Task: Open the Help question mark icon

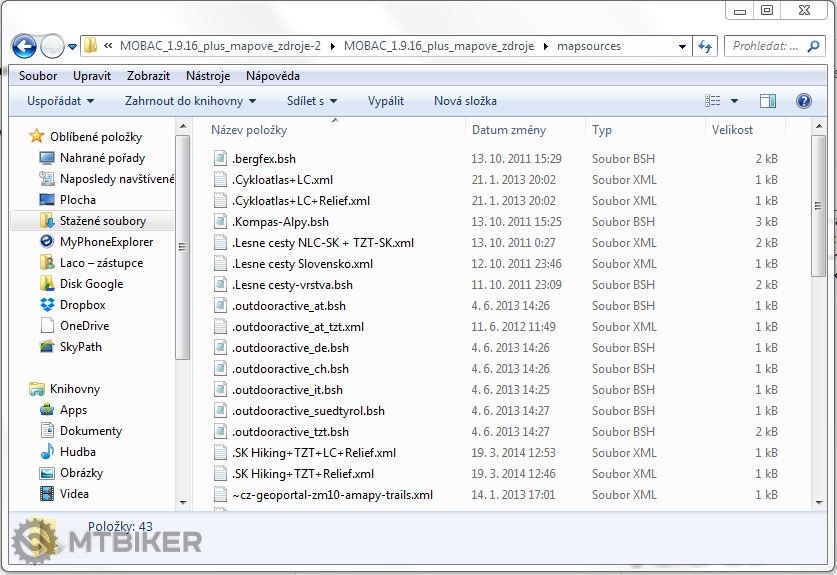Action: tap(803, 101)
